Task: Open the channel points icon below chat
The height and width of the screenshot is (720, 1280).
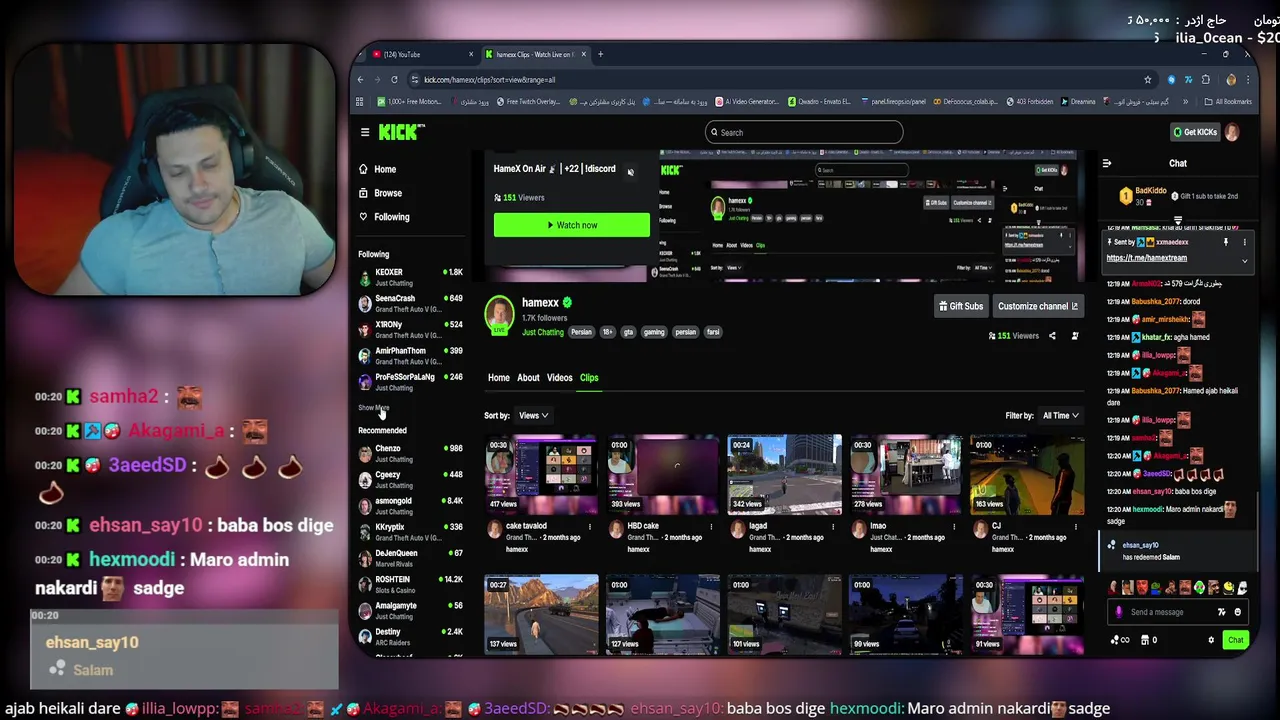Action: click(1119, 640)
